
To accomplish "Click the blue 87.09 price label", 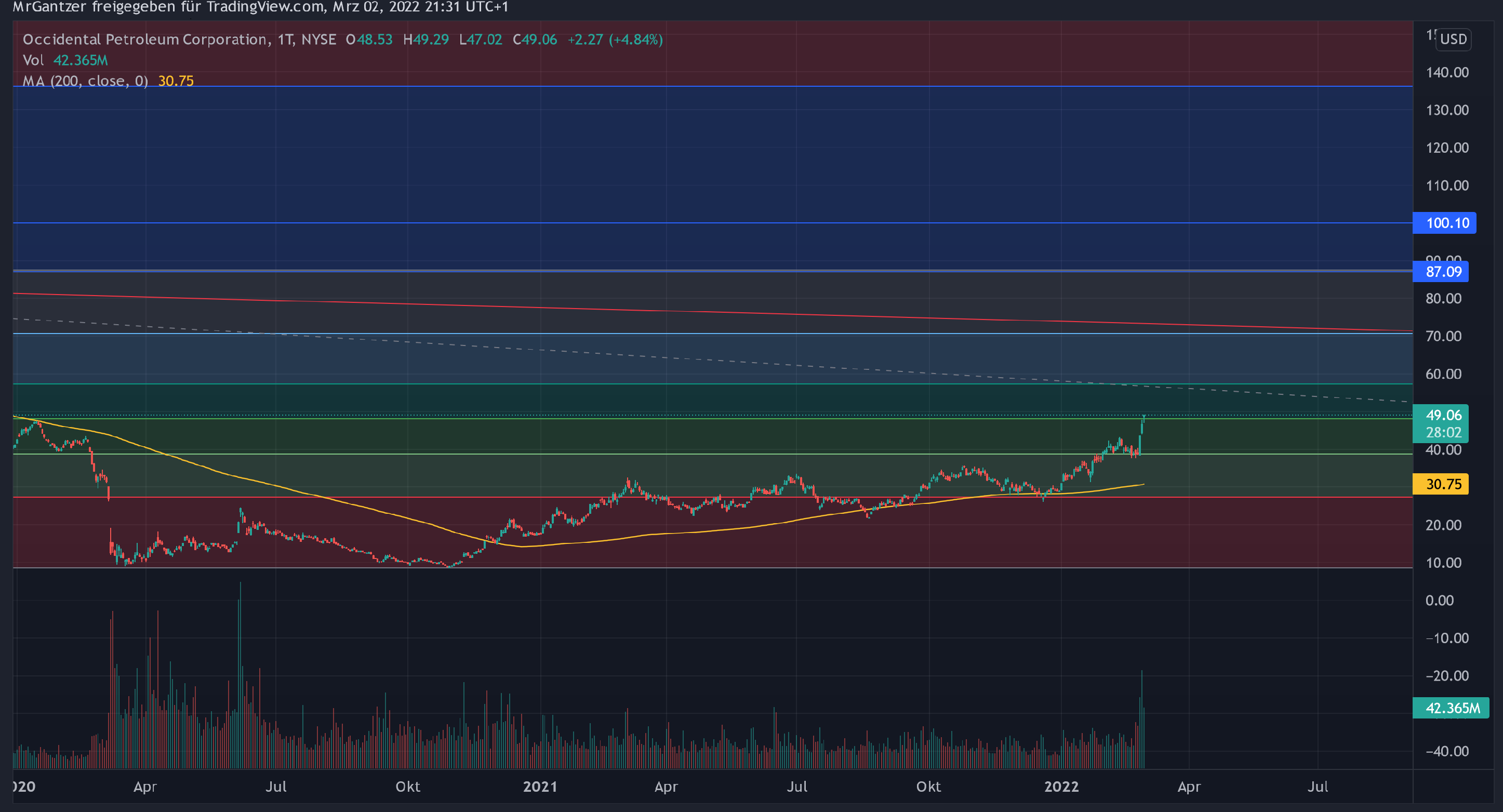I will point(1440,272).
